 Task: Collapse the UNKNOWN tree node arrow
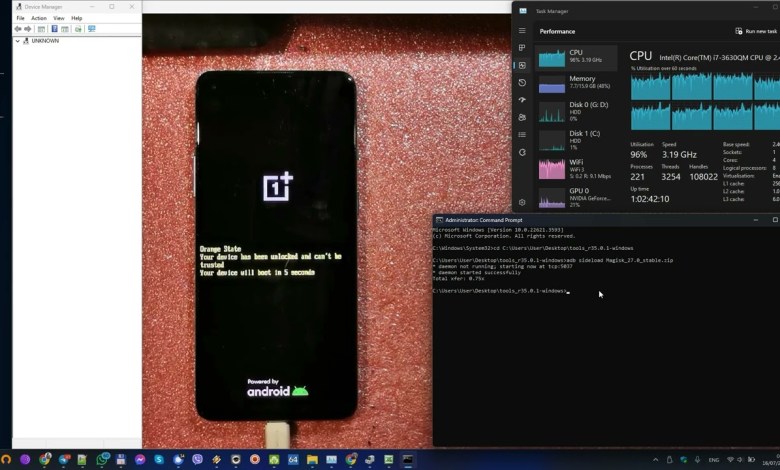click(17, 41)
